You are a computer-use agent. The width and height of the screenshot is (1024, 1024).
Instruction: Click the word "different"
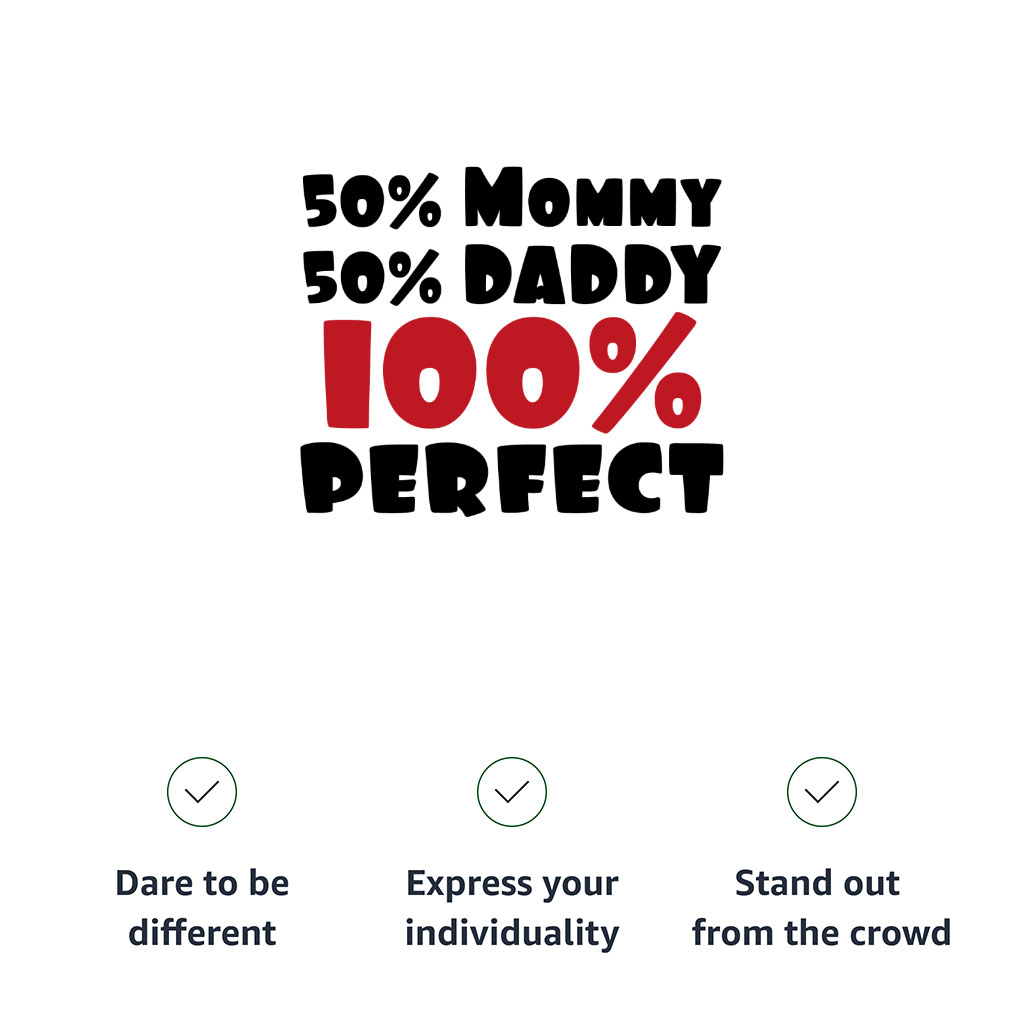(x=202, y=933)
